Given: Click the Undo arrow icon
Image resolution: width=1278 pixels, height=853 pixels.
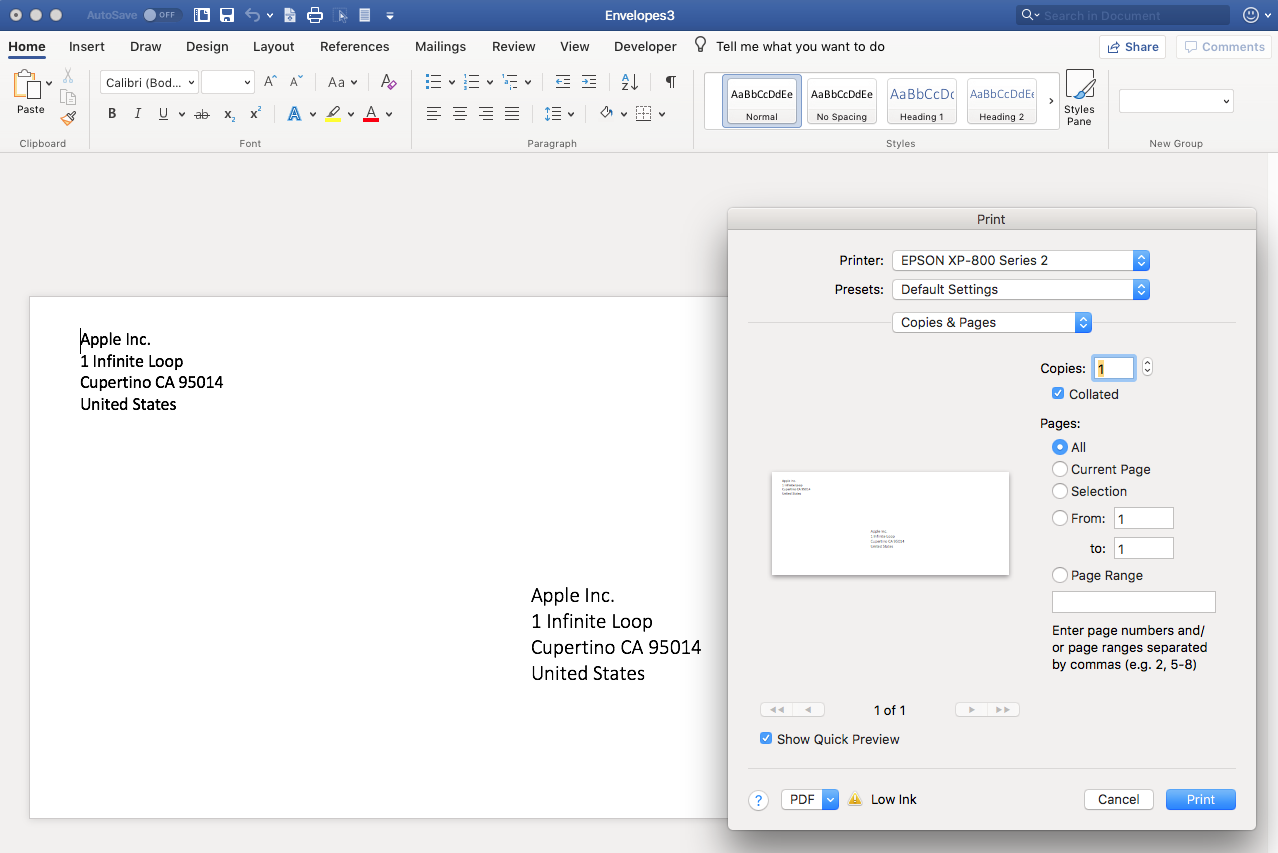Looking at the screenshot, I should tap(253, 15).
